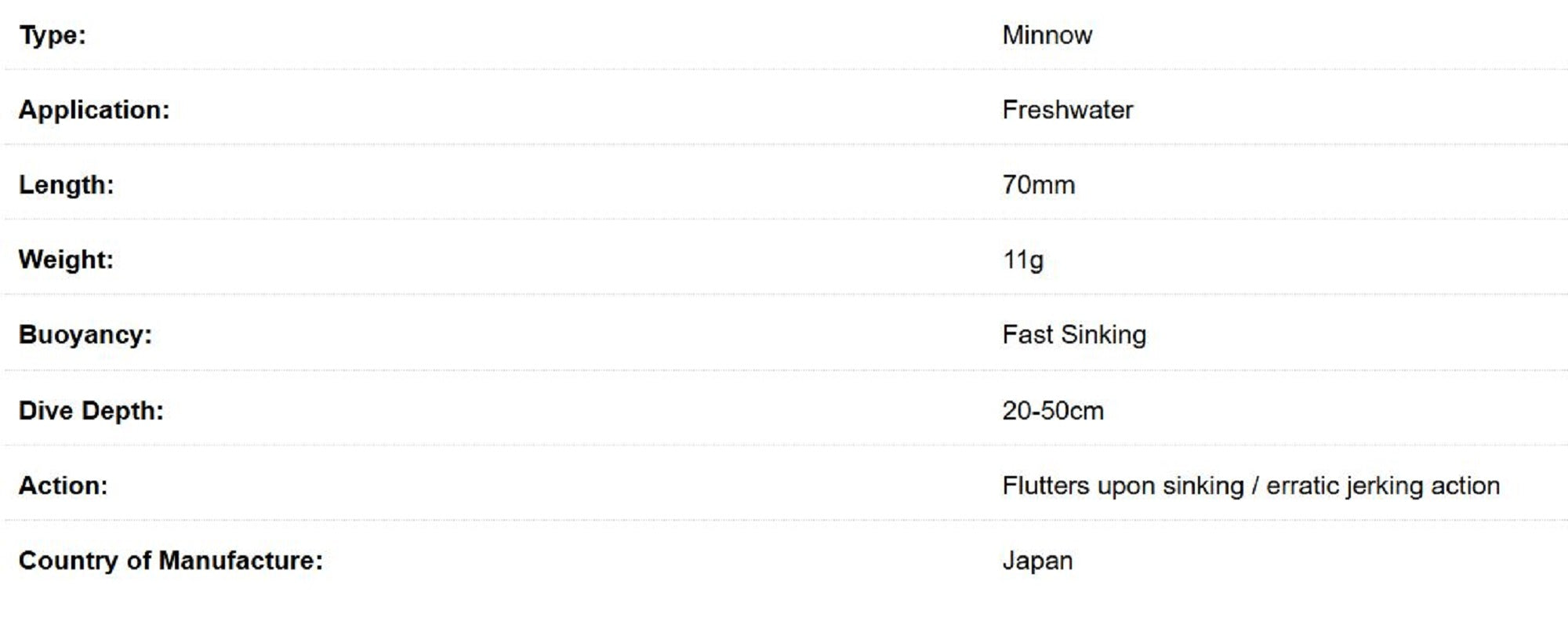Select the "Freshwater" value text
Screen dimensions: 1568x618
click(x=1067, y=110)
